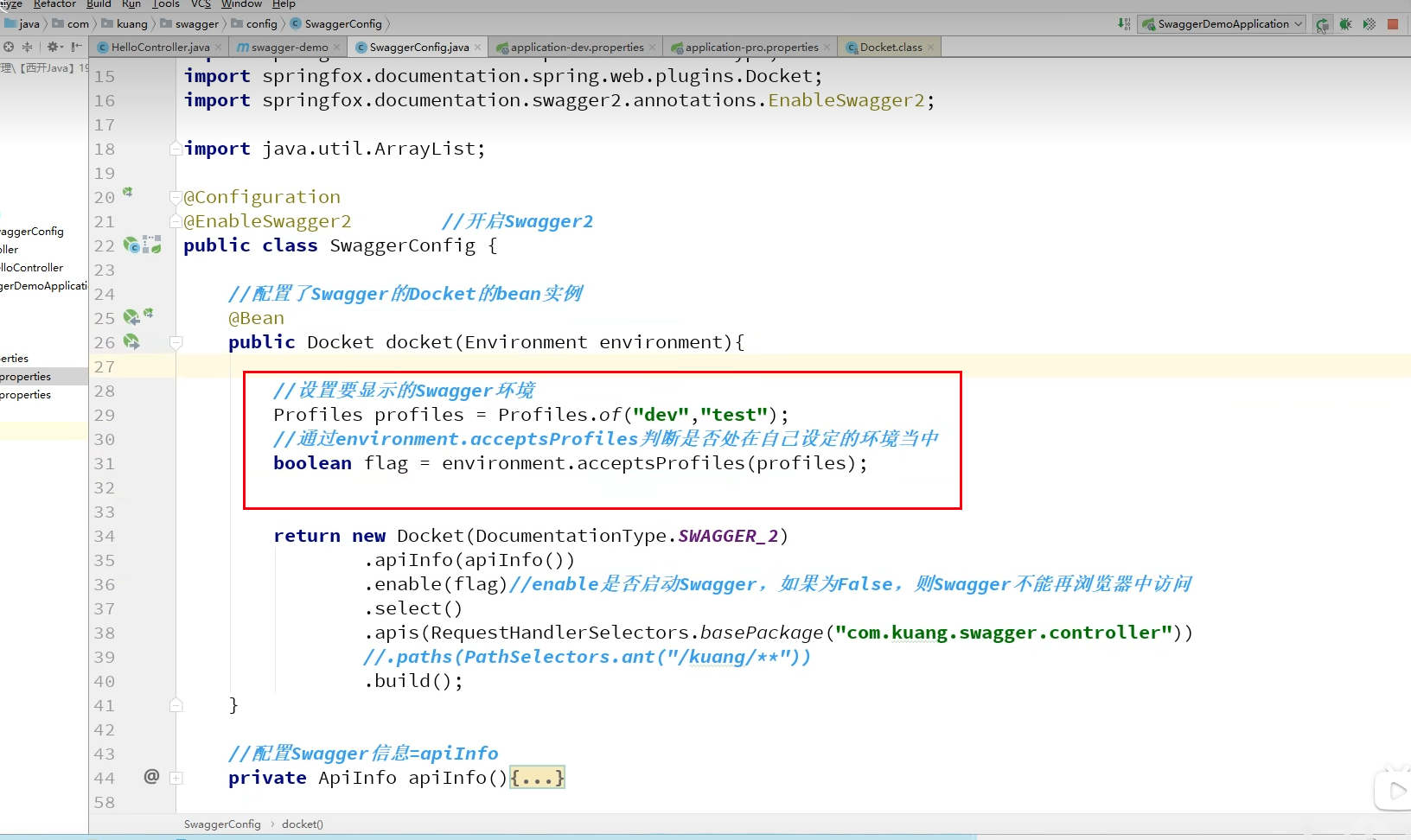Click the Spring bean gutter icon on line 20
Screen dimensions: 1411x840
coord(127,192)
